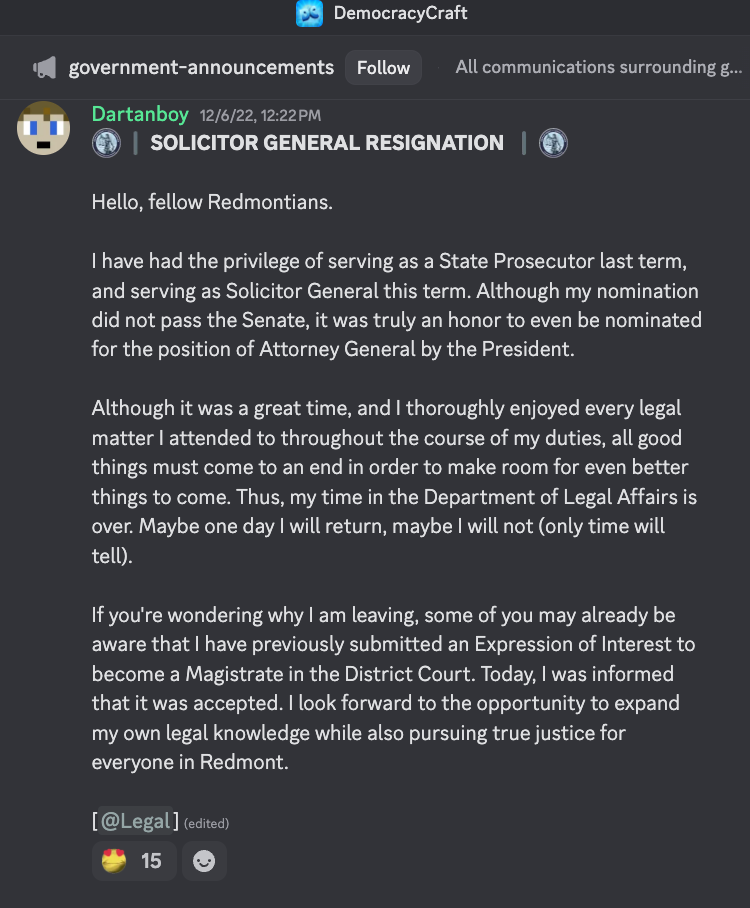The width and height of the screenshot is (750, 908).
Task: Click the paragraph about serving as State Prosecutor
Action: click(x=397, y=305)
